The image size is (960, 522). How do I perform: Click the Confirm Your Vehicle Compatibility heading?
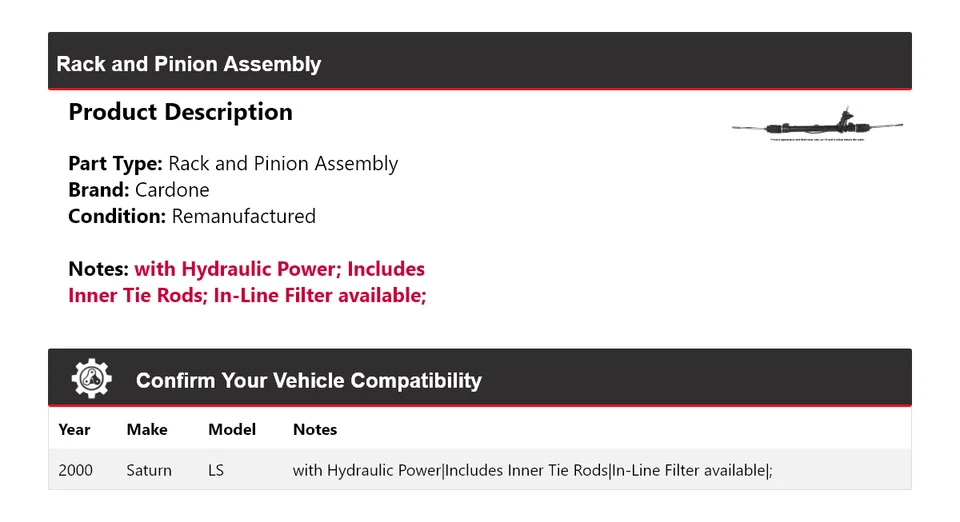[308, 381]
